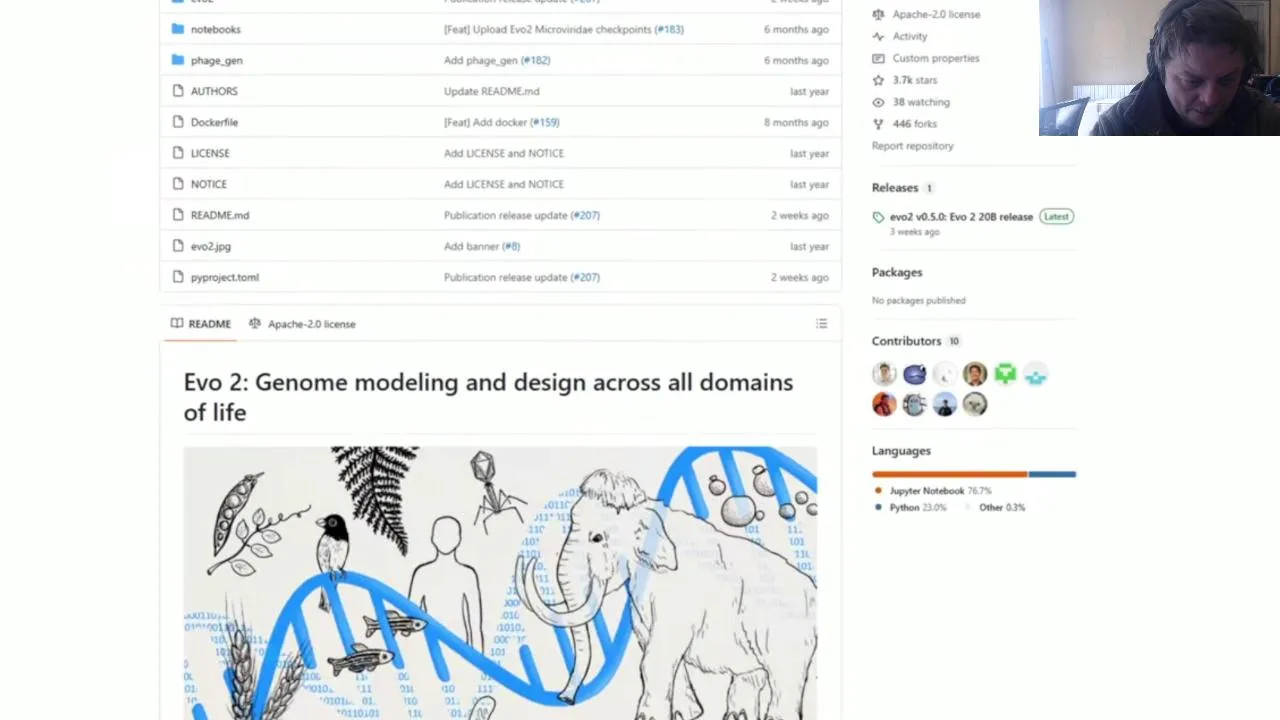
Task: Open the first contributor avatar
Action: click(x=884, y=374)
